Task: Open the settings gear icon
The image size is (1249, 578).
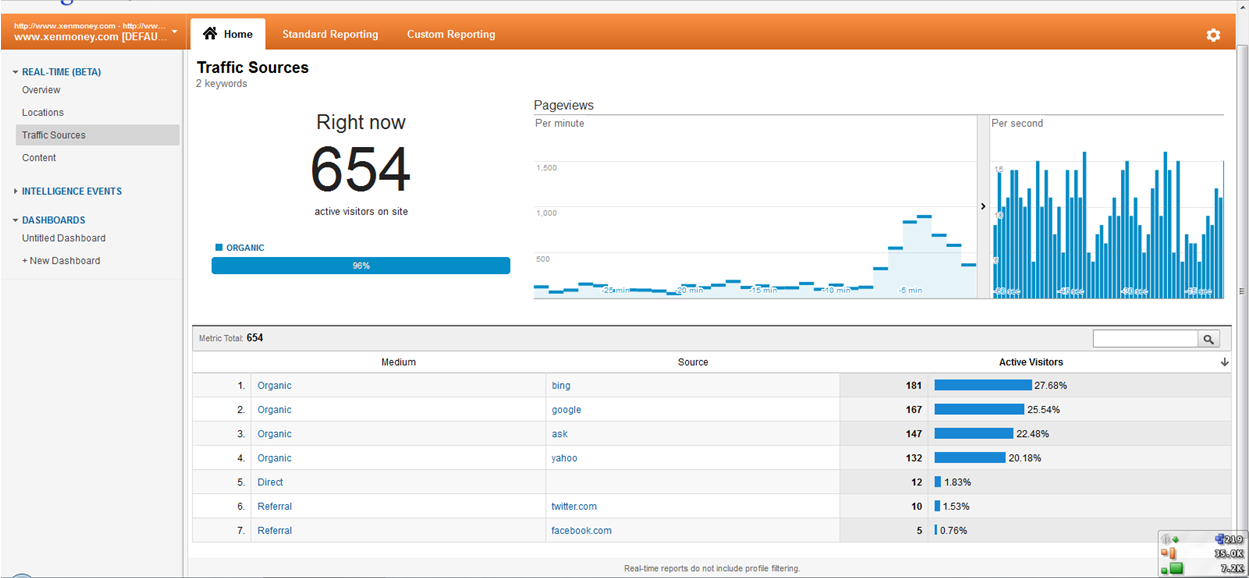Action: 1213,35
